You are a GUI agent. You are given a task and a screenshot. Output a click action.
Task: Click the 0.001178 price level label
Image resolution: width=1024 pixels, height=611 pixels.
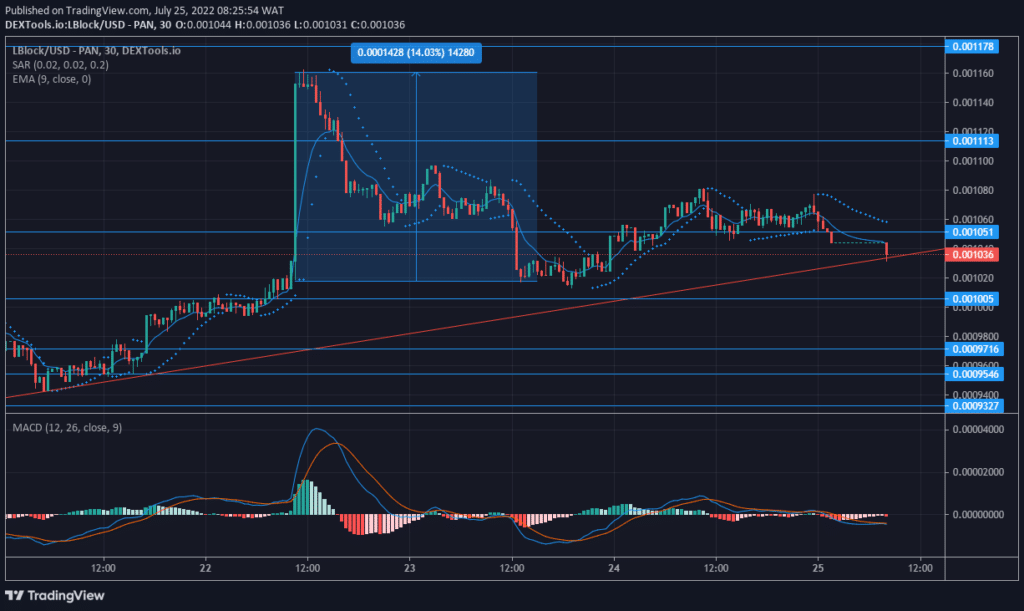coord(972,46)
